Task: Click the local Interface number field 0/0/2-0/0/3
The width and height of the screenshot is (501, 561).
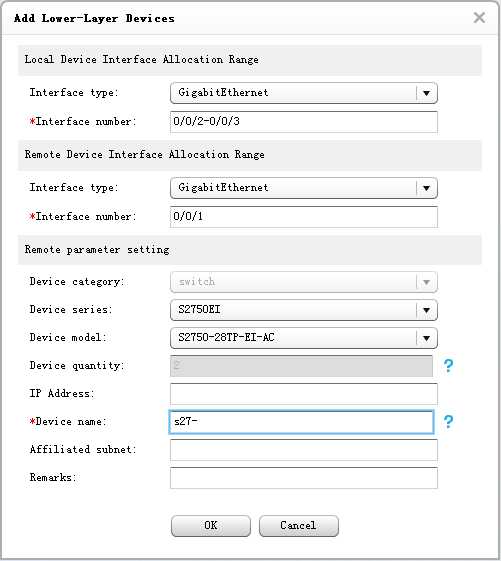Action: (303, 122)
